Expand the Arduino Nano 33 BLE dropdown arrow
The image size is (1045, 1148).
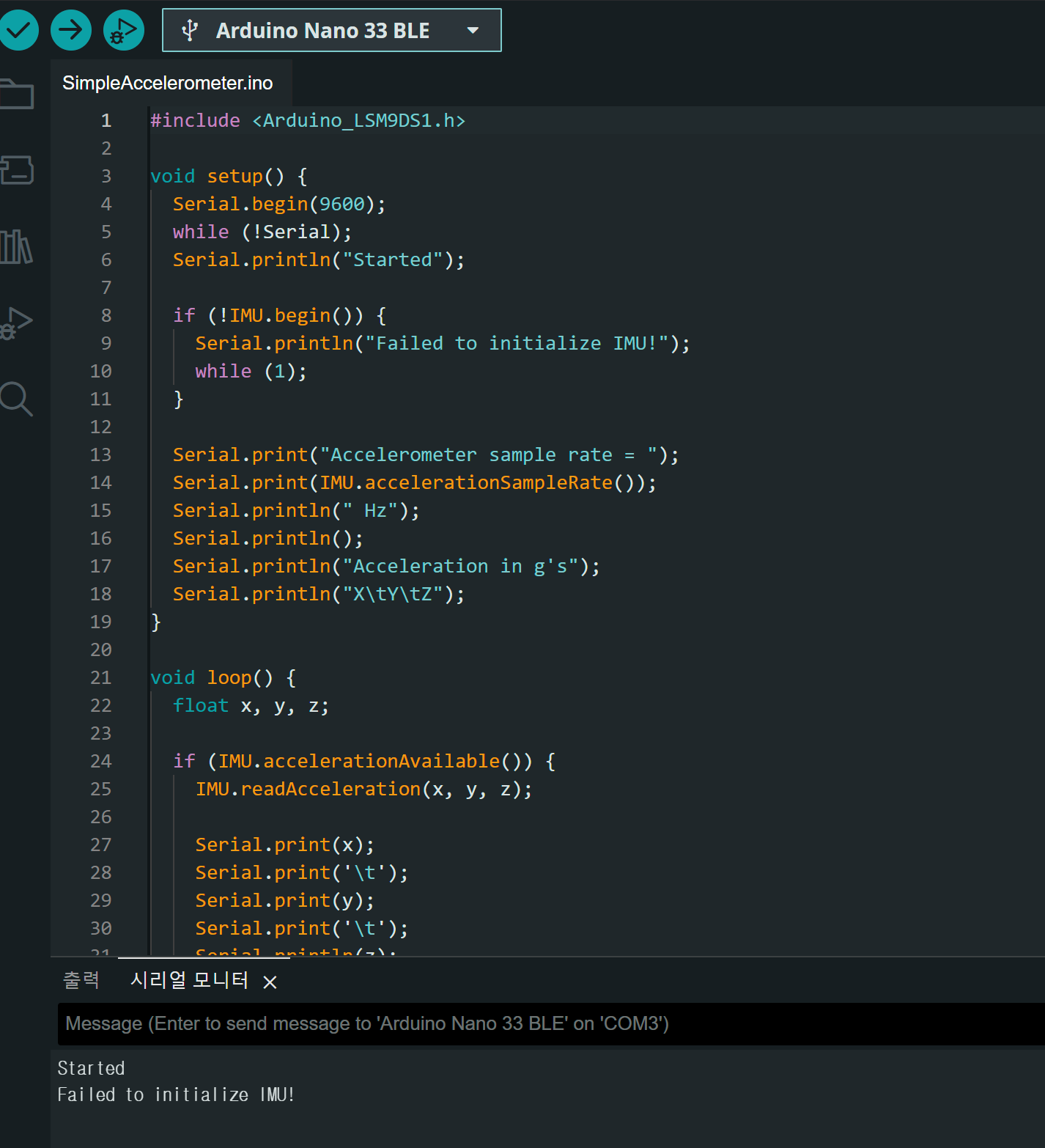point(473,31)
